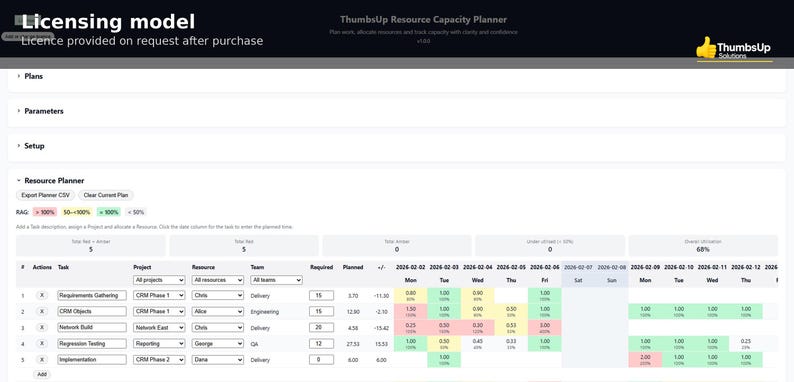Click the ThumbsUp Solutions logo

click(734, 49)
